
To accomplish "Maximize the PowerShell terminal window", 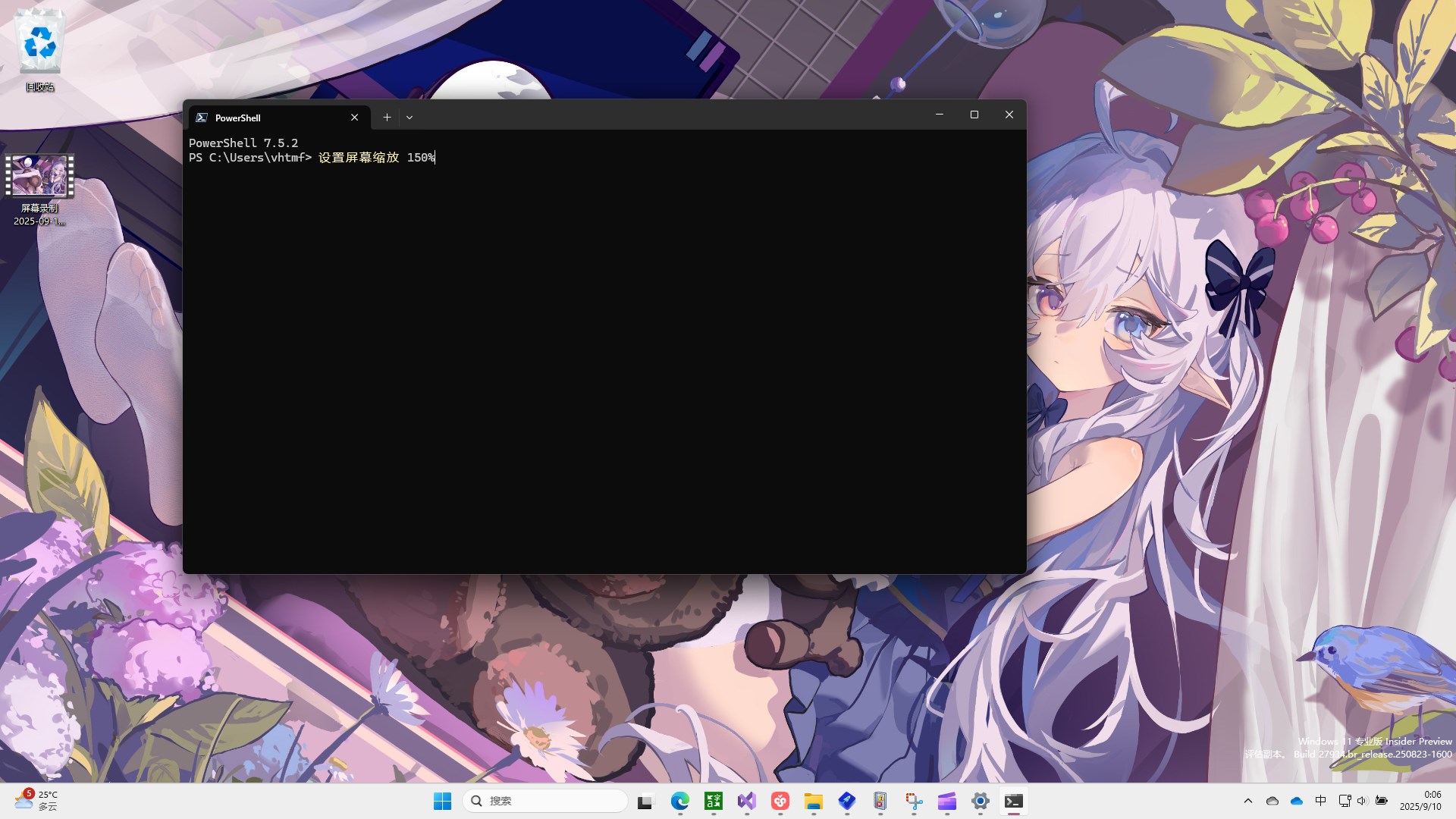I will tap(974, 115).
